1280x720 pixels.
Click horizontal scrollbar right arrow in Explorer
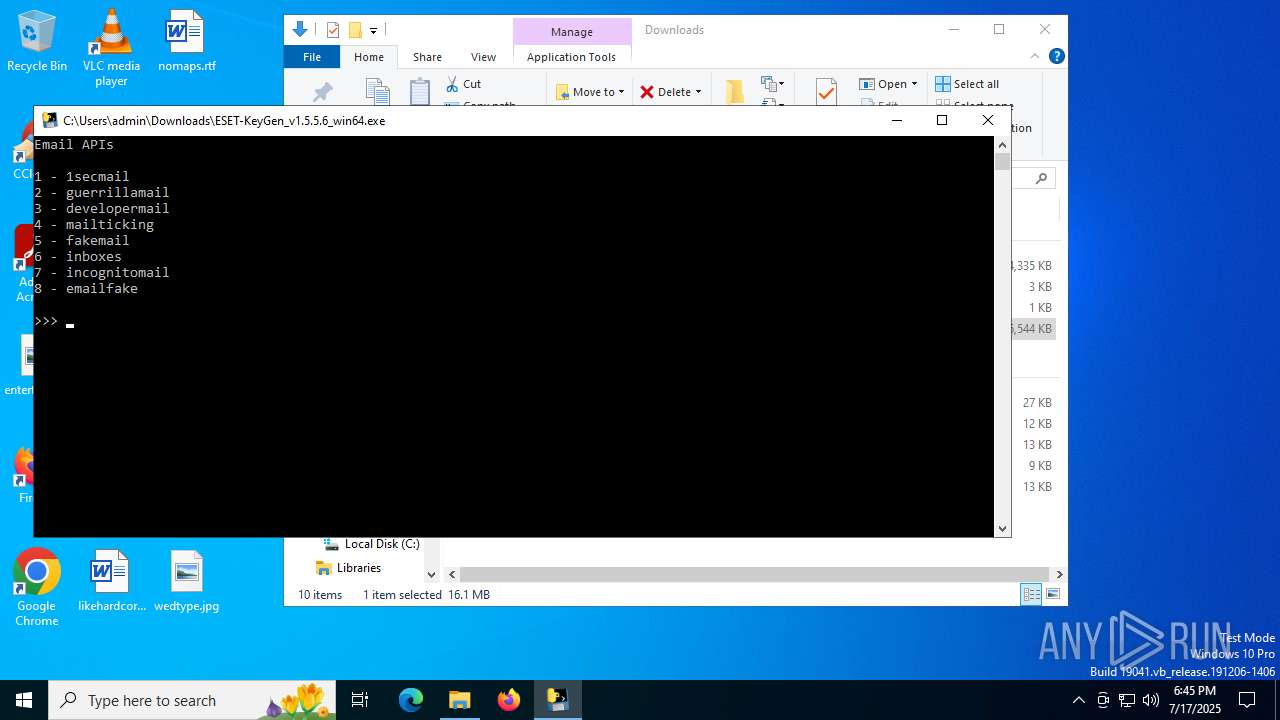click(x=1059, y=574)
